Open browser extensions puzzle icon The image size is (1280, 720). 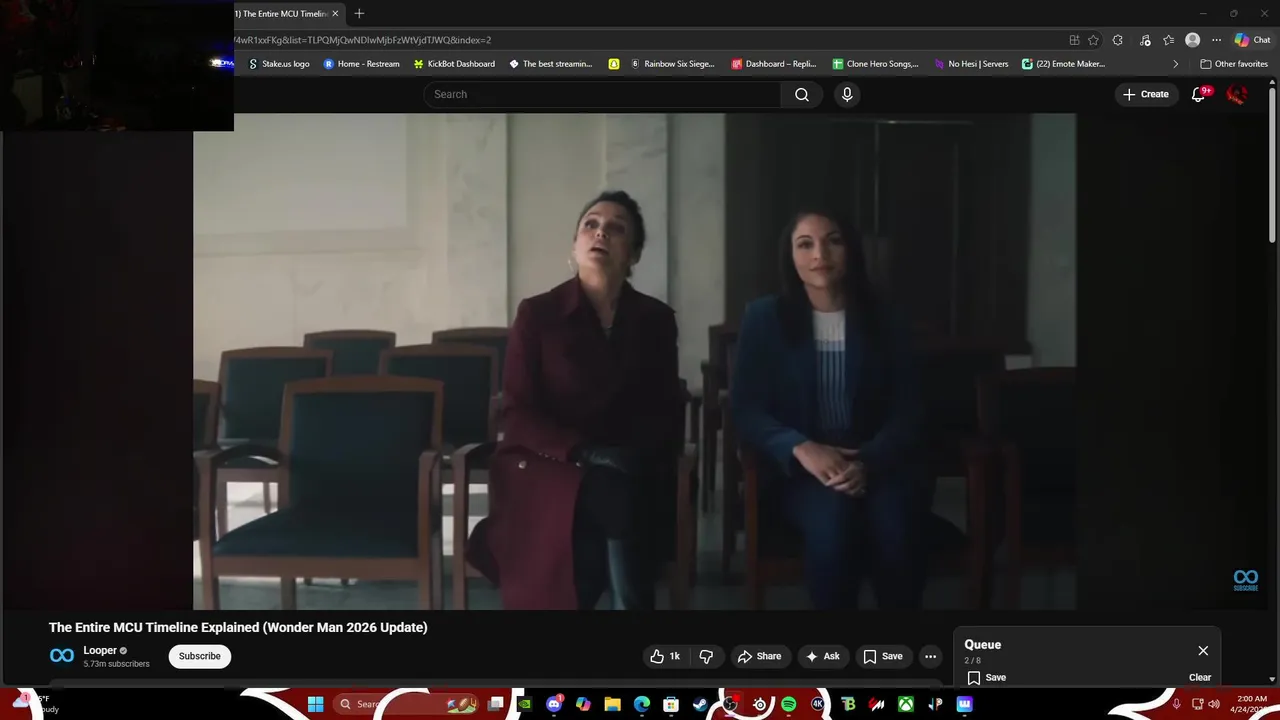coord(1118,40)
